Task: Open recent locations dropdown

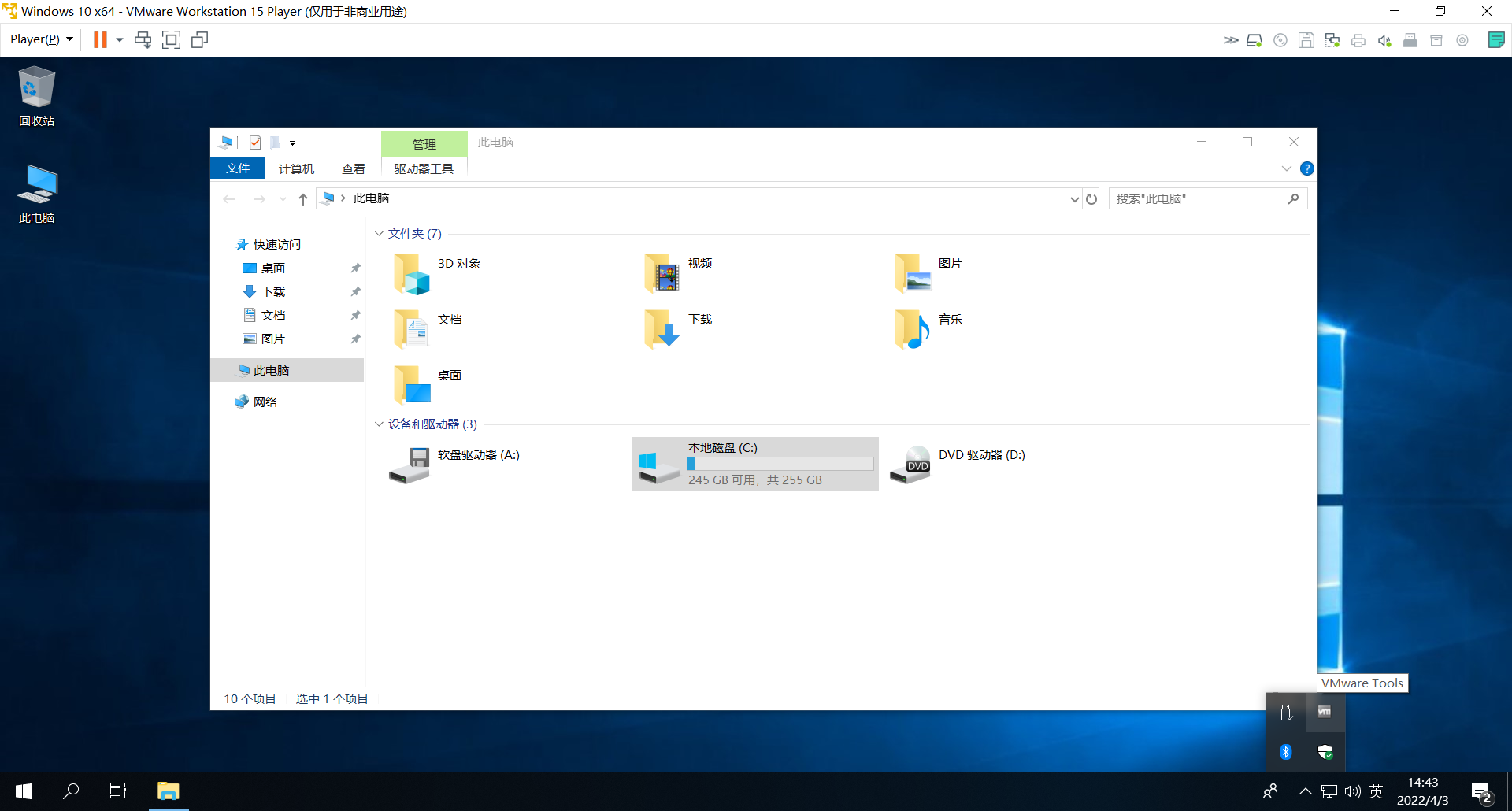Action: (x=283, y=199)
